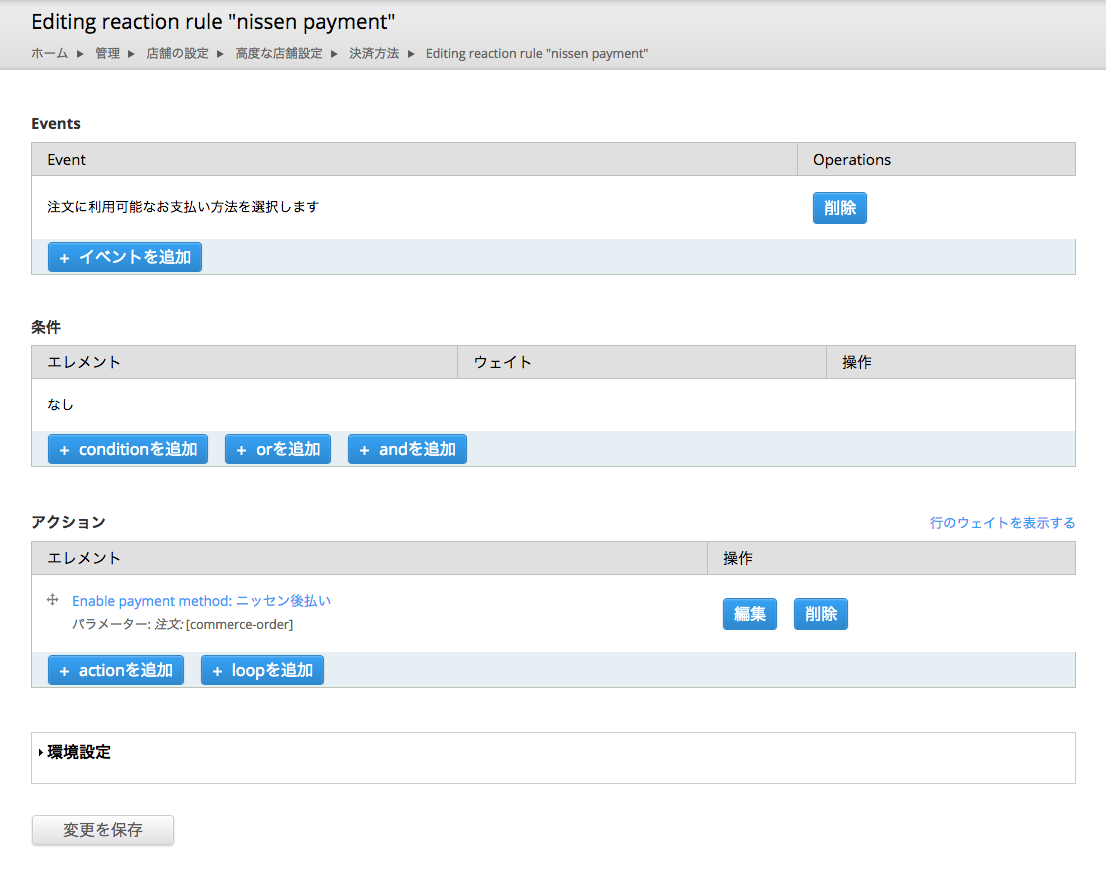Remove the action with its 削除 button
The width and height of the screenshot is (1106, 879).
820,614
